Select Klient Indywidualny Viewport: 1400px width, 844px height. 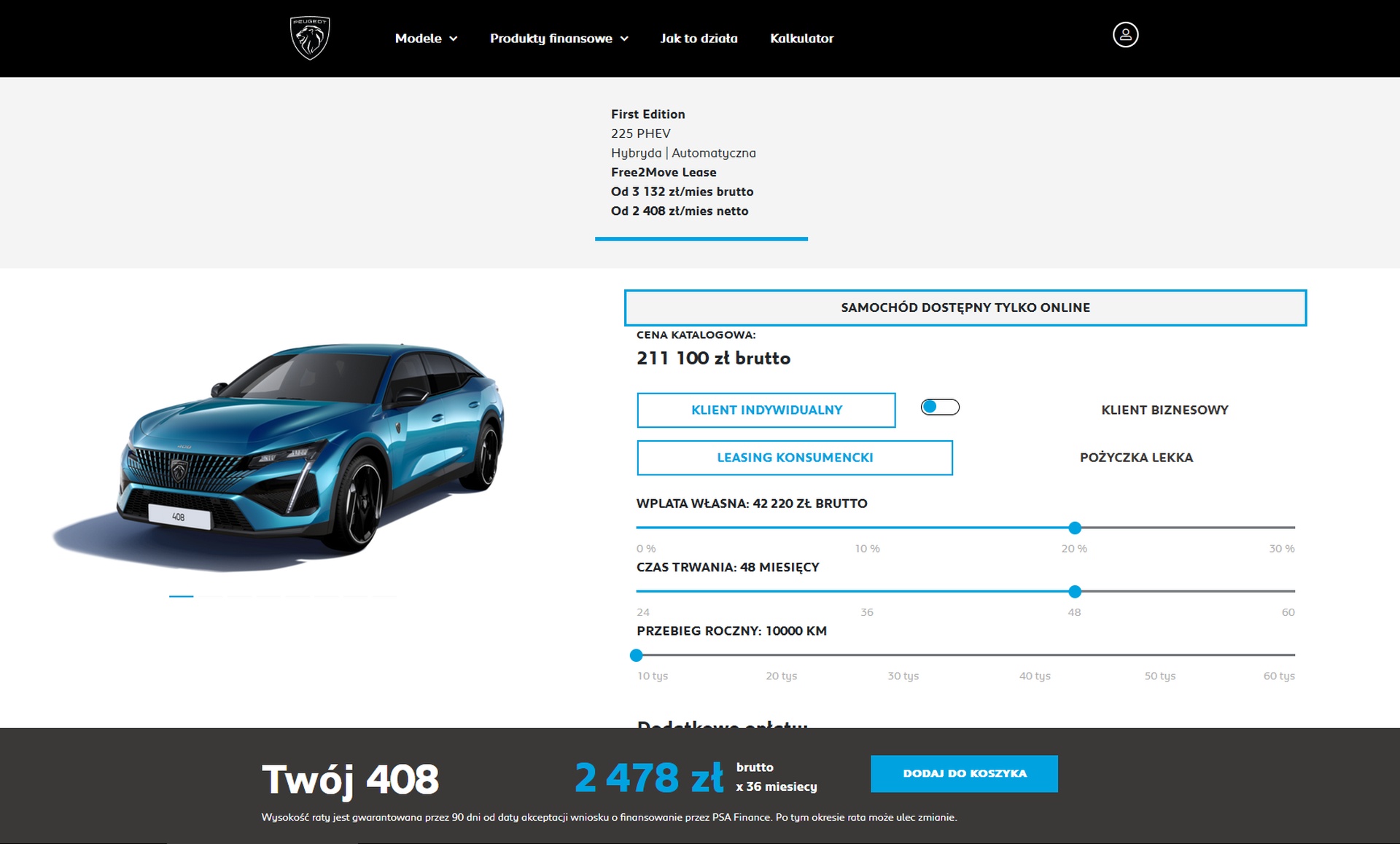point(766,410)
